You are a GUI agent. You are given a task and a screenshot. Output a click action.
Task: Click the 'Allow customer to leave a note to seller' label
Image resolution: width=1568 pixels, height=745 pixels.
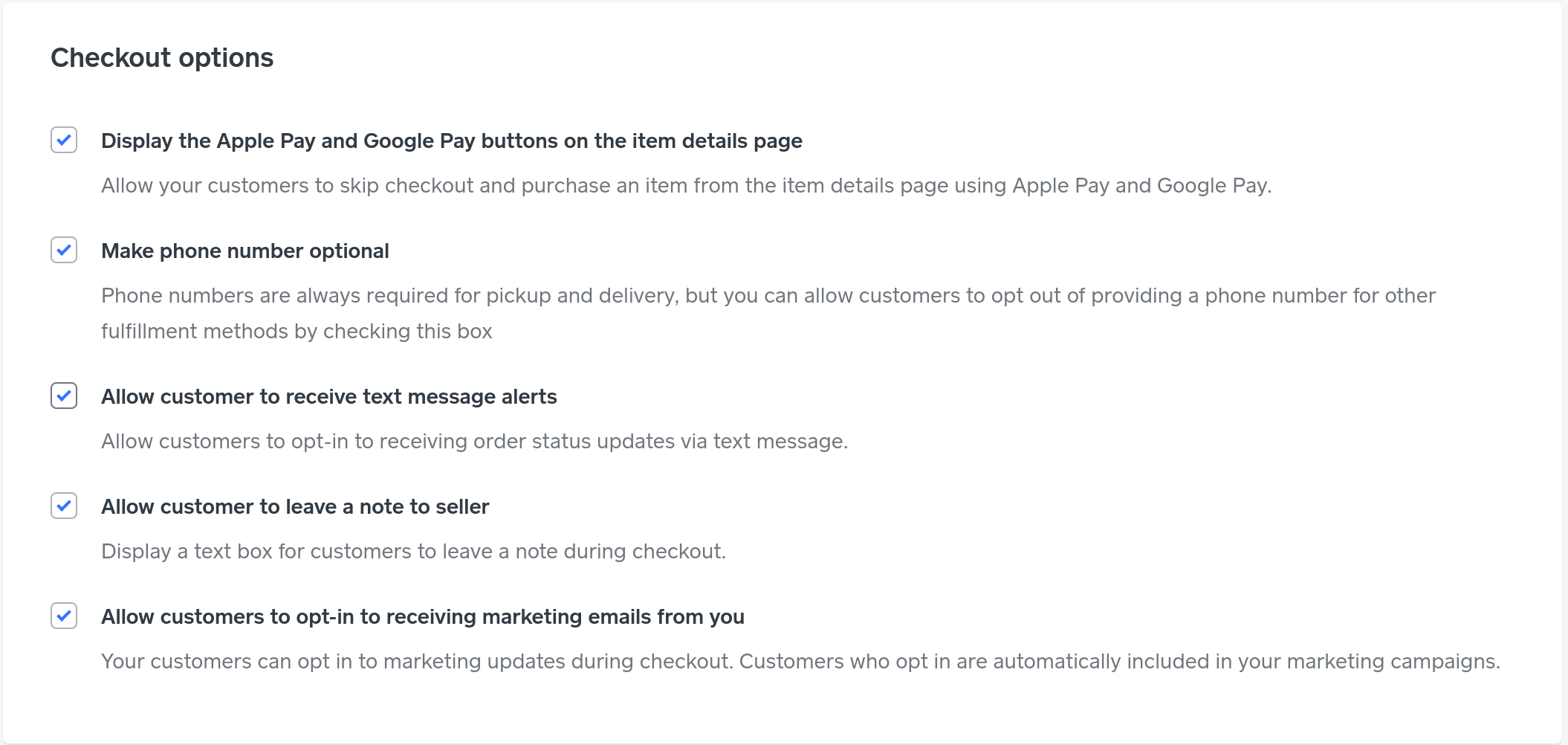pyautogui.click(x=295, y=506)
